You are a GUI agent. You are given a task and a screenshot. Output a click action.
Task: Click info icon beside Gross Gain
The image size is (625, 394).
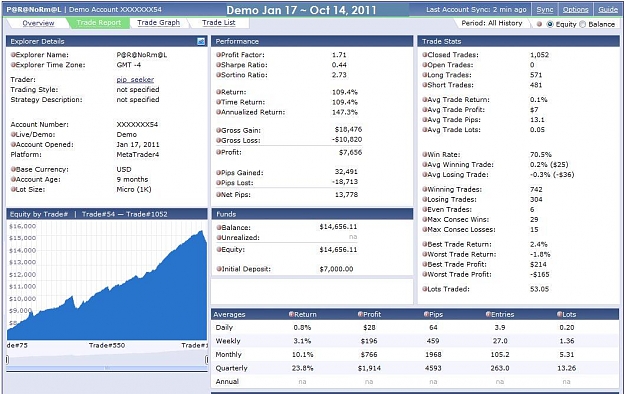(x=218, y=130)
